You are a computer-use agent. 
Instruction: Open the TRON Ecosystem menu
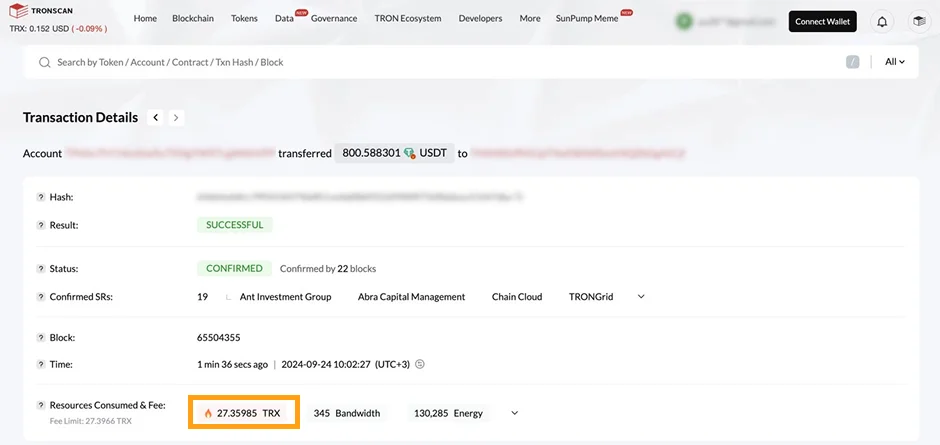point(408,19)
